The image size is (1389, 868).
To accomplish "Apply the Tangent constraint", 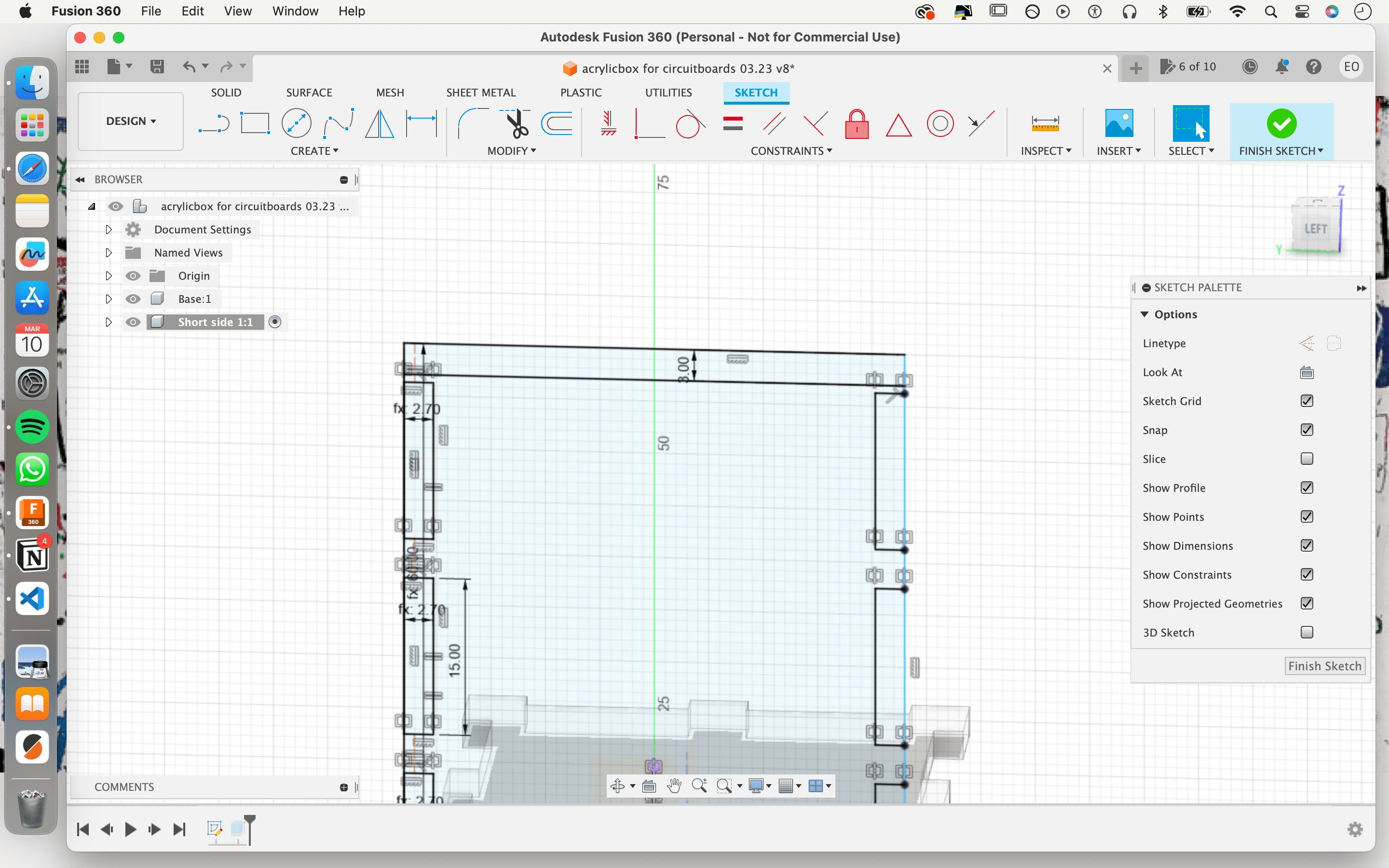I will 691,123.
